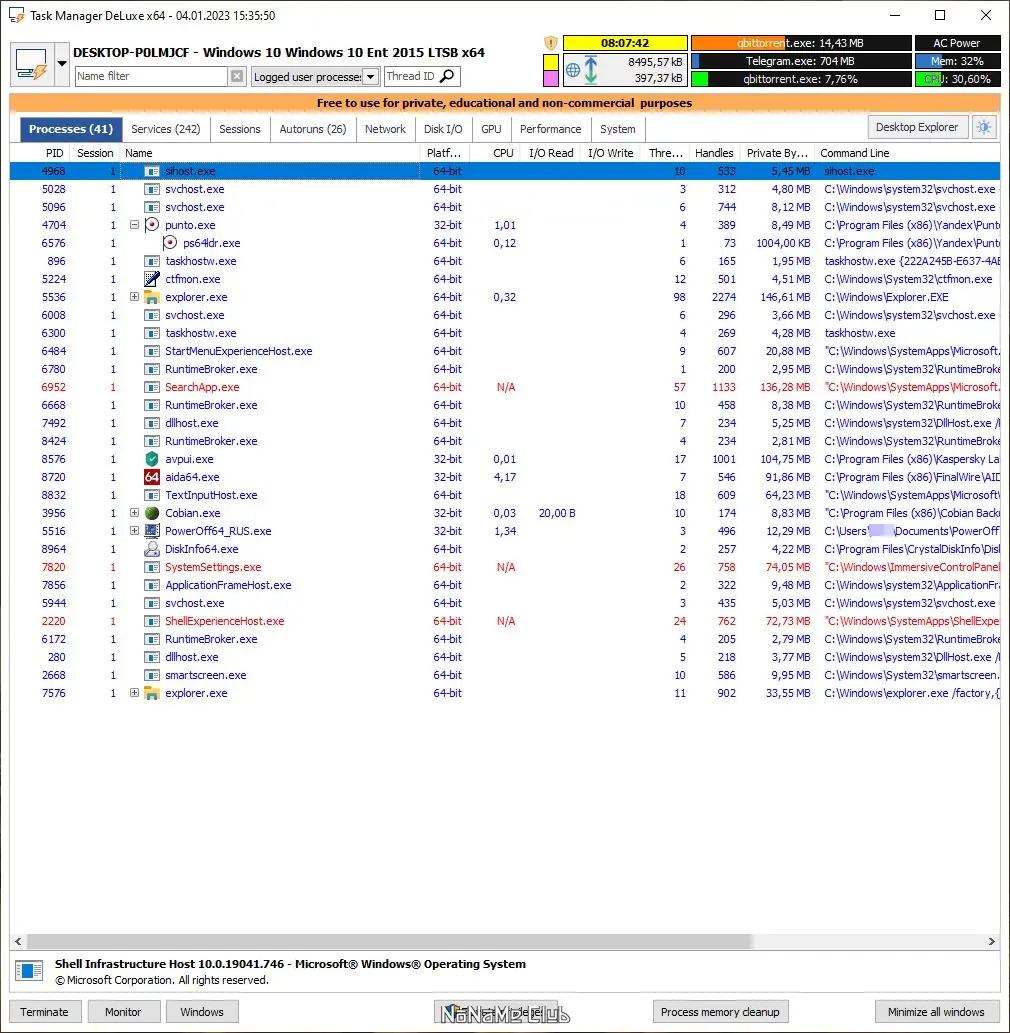This screenshot has width=1010, height=1033.
Task: Click the computer icon button in the header
Action: (32, 65)
